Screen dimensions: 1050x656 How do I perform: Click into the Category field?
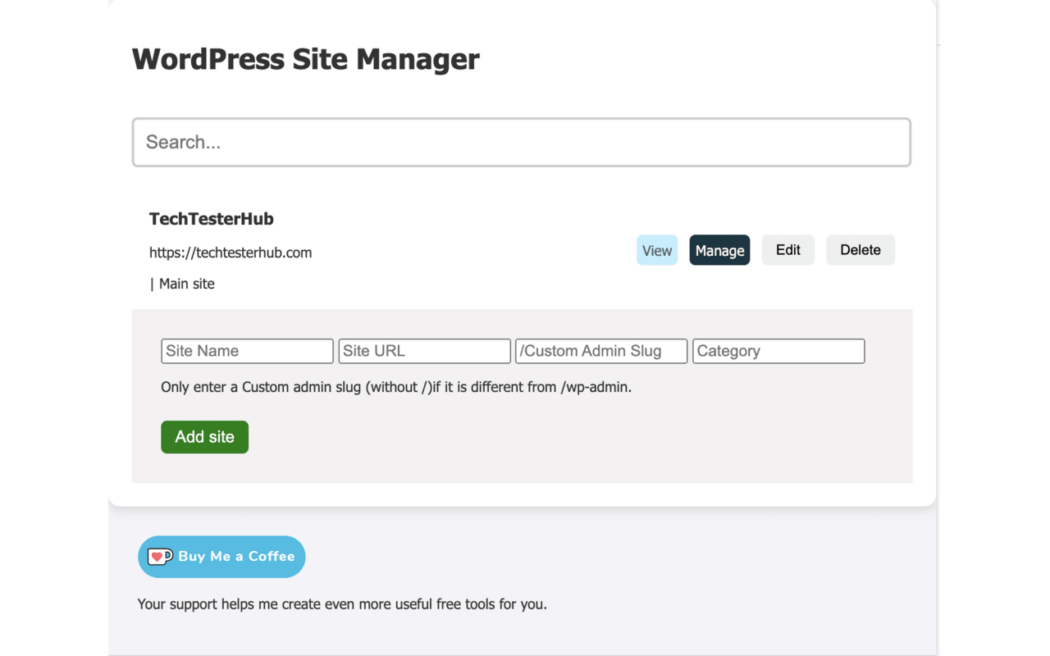coord(778,351)
